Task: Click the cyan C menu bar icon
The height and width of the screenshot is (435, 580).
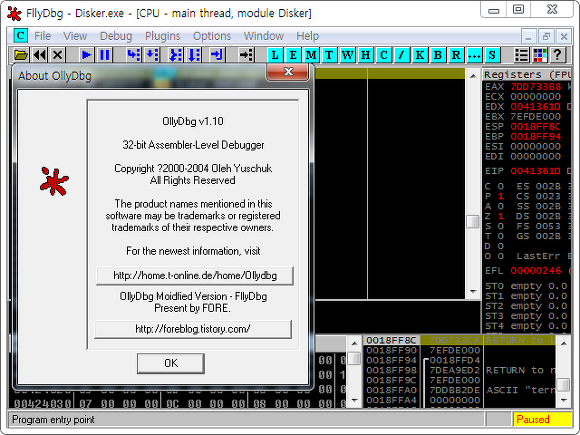Action: pyautogui.click(x=20, y=36)
